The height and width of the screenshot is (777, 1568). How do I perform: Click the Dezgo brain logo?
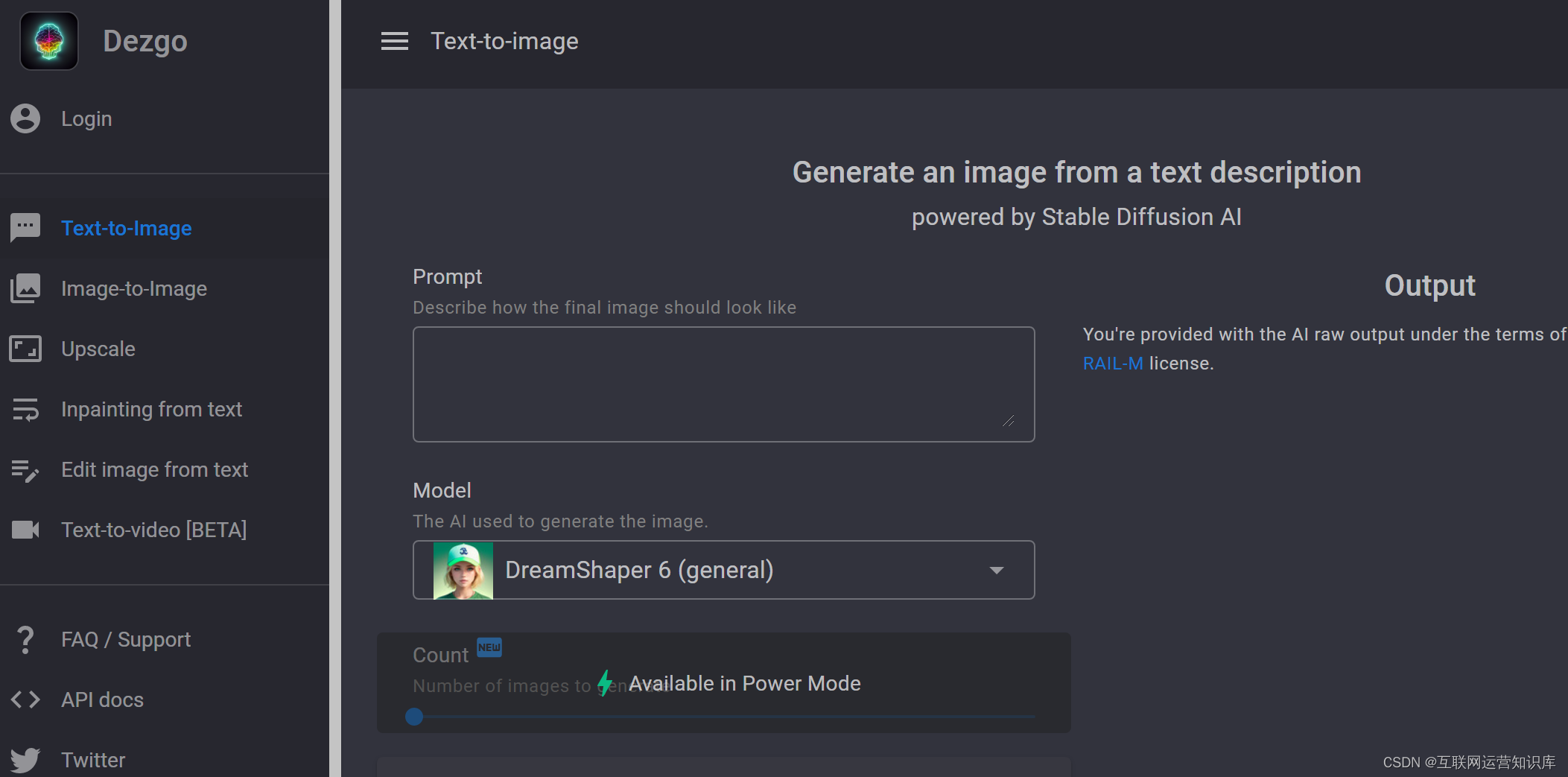pyautogui.click(x=49, y=41)
